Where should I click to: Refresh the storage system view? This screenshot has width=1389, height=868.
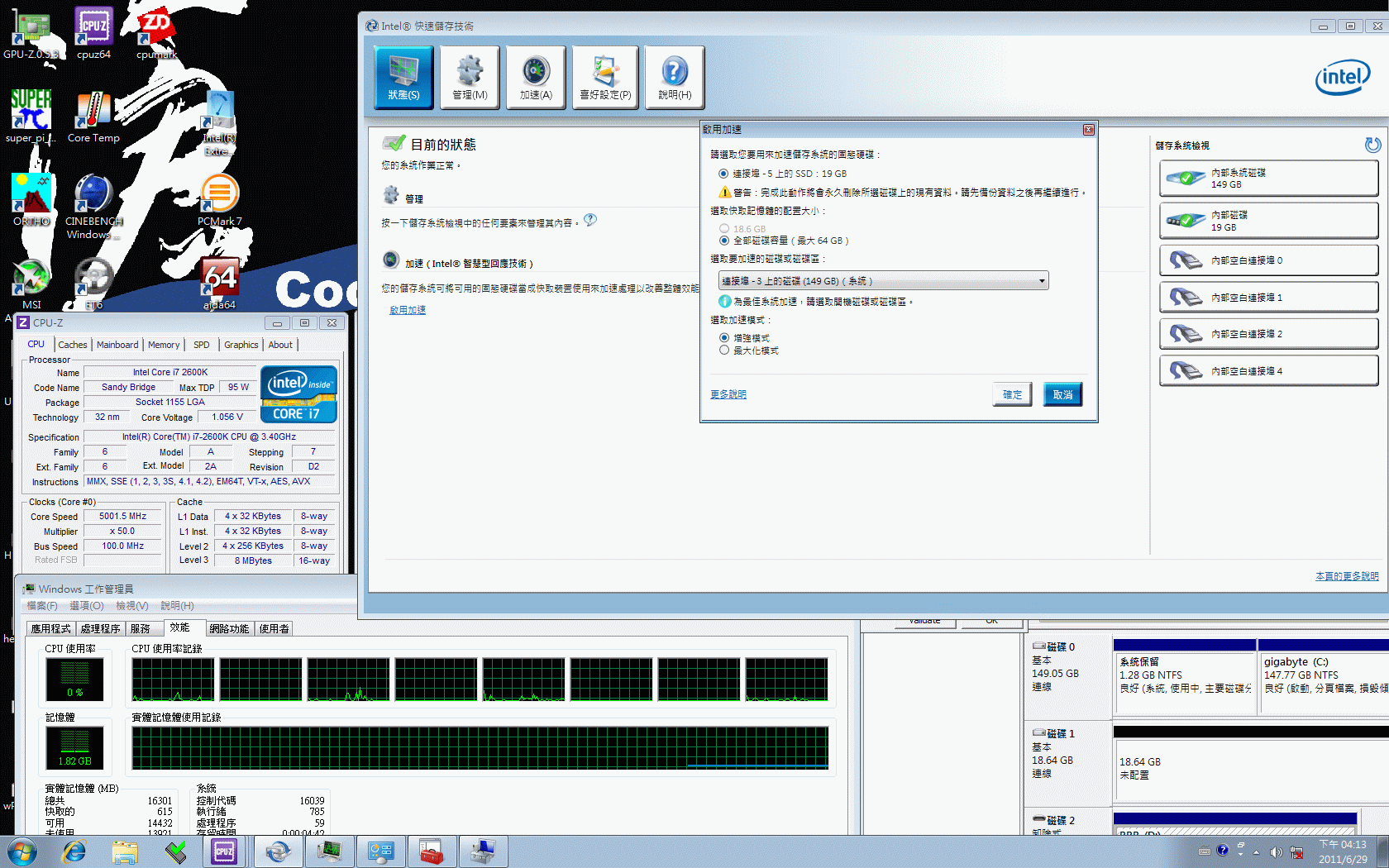point(1372,145)
